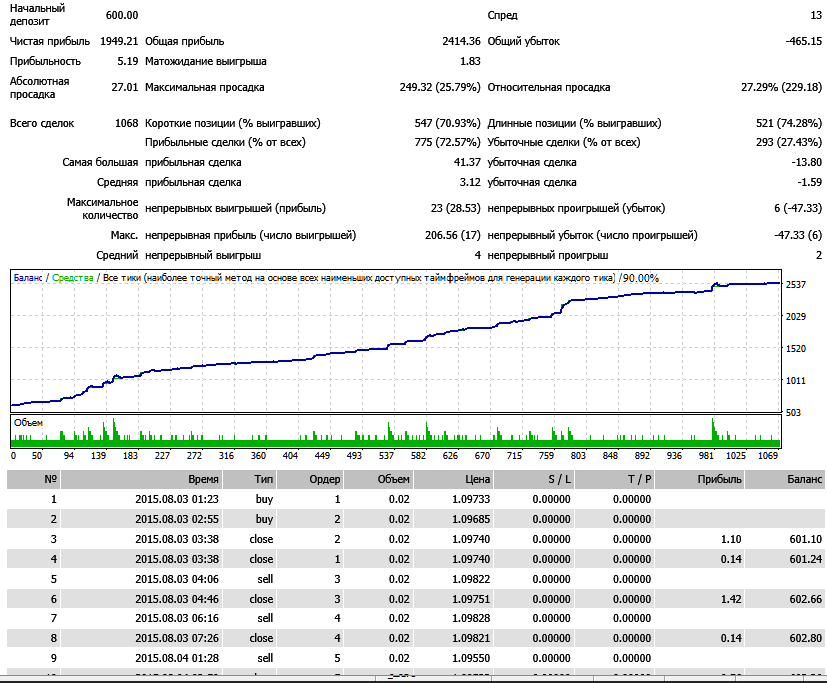The width and height of the screenshot is (827, 683).
Task: Select the spread value 13
Action: (x=816, y=15)
